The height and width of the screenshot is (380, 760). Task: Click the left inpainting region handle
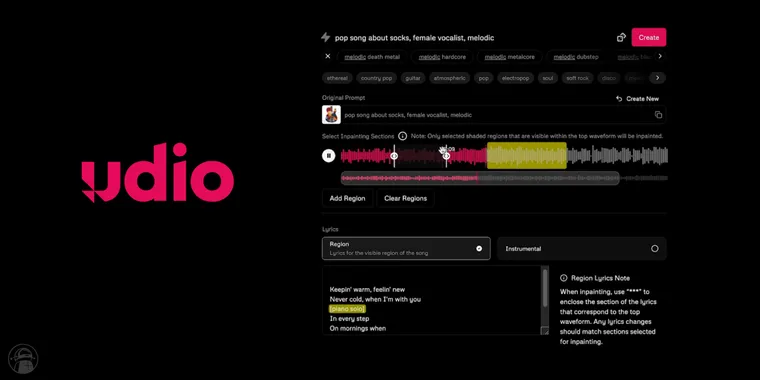[394, 156]
